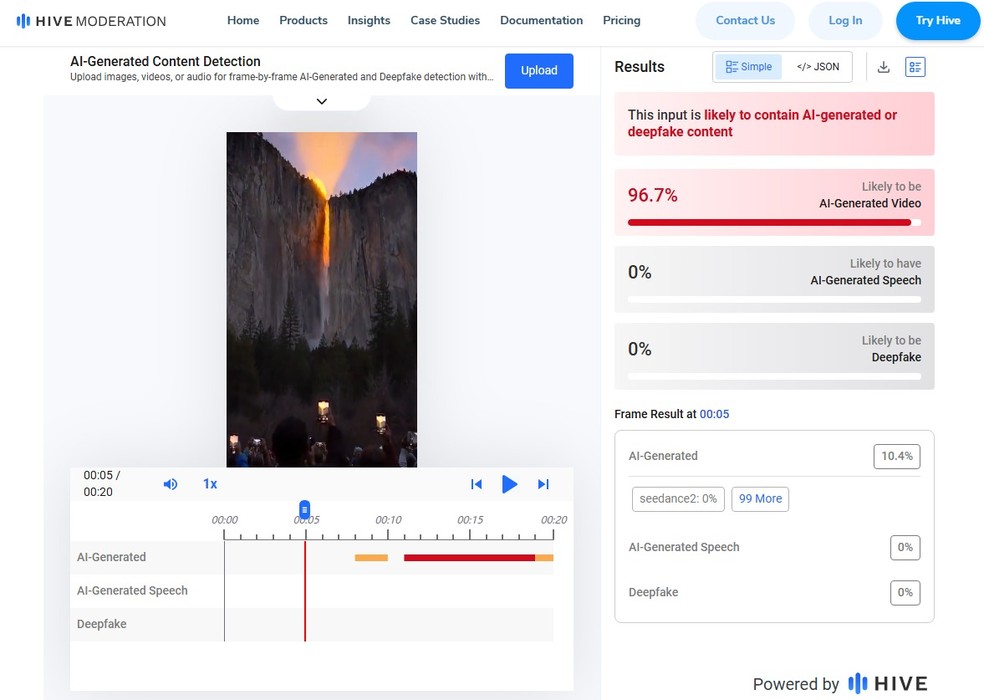The height and width of the screenshot is (700, 984).
Task: Click the blue Upload button
Action: pos(539,70)
